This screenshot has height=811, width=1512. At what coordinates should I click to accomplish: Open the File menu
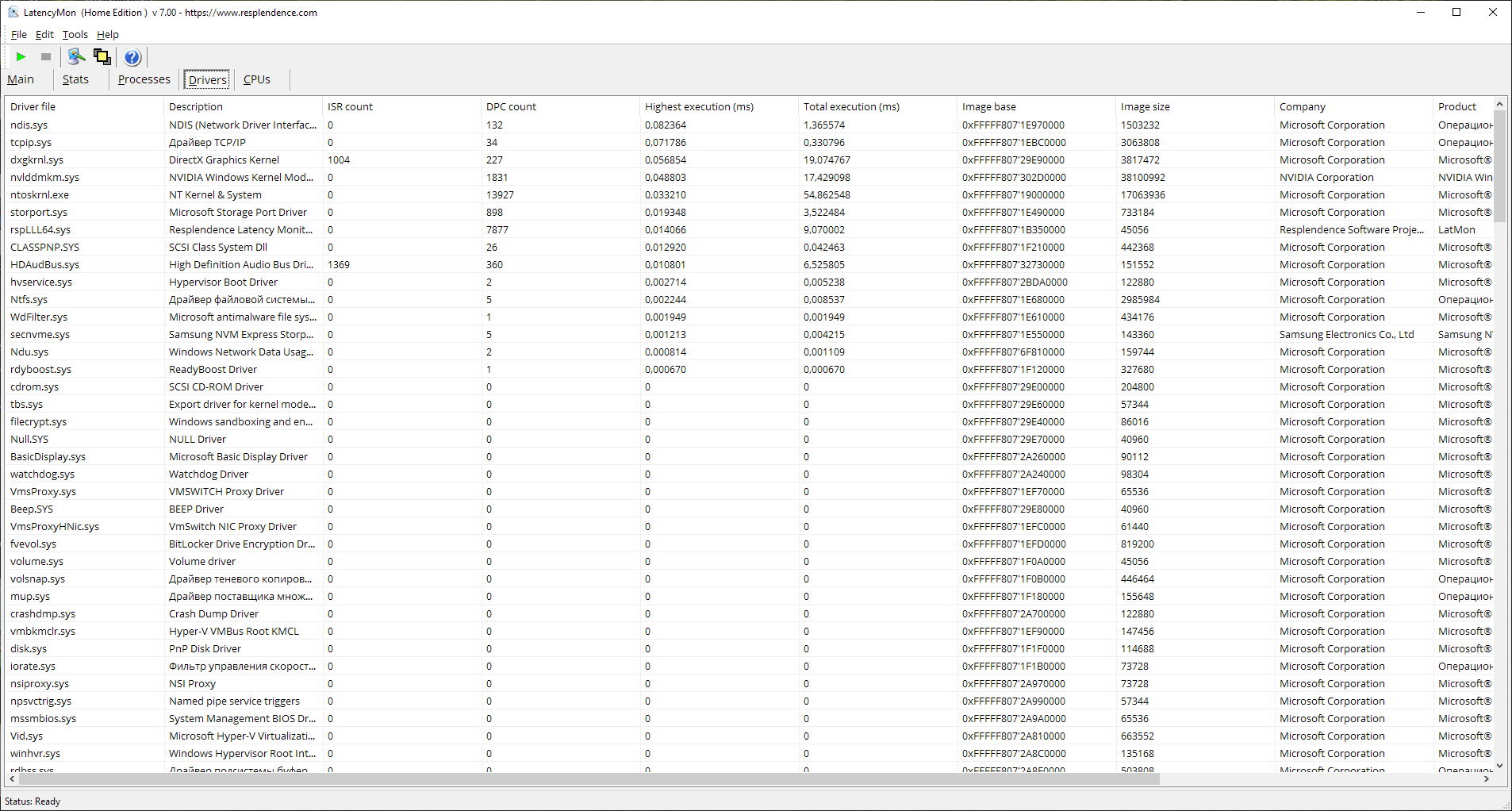pyautogui.click(x=19, y=34)
